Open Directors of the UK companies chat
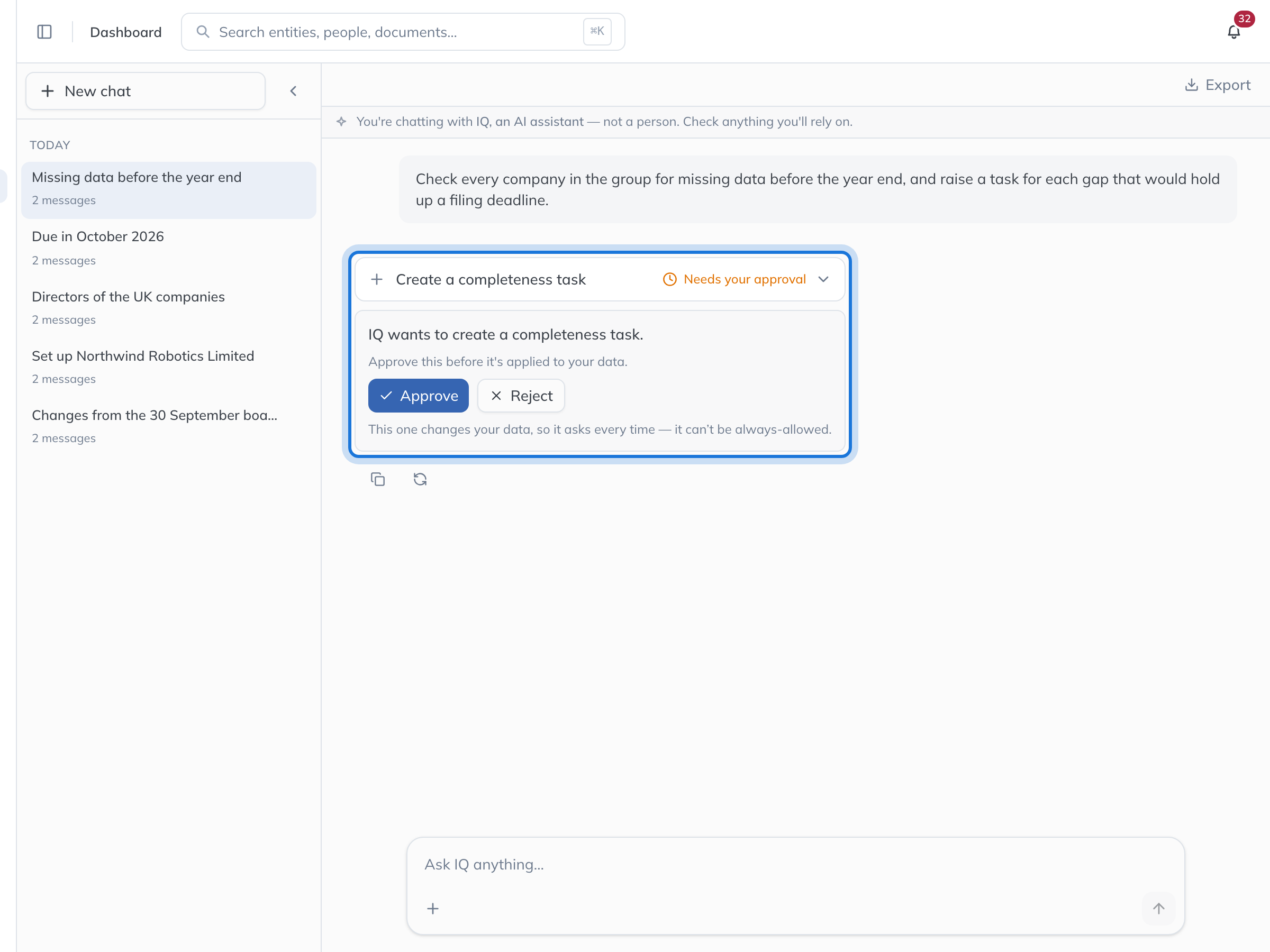 [169, 308]
